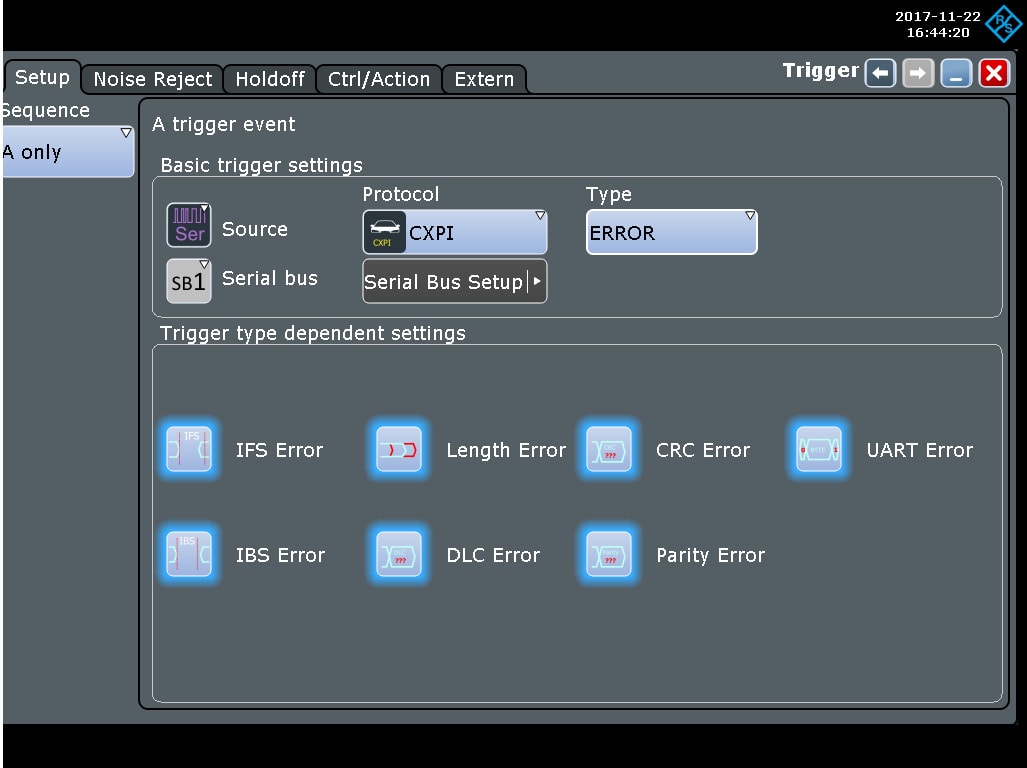Viewport: 1027px width, 768px height.
Task: Toggle the CRC Error trigger button
Action: click(x=608, y=449)
